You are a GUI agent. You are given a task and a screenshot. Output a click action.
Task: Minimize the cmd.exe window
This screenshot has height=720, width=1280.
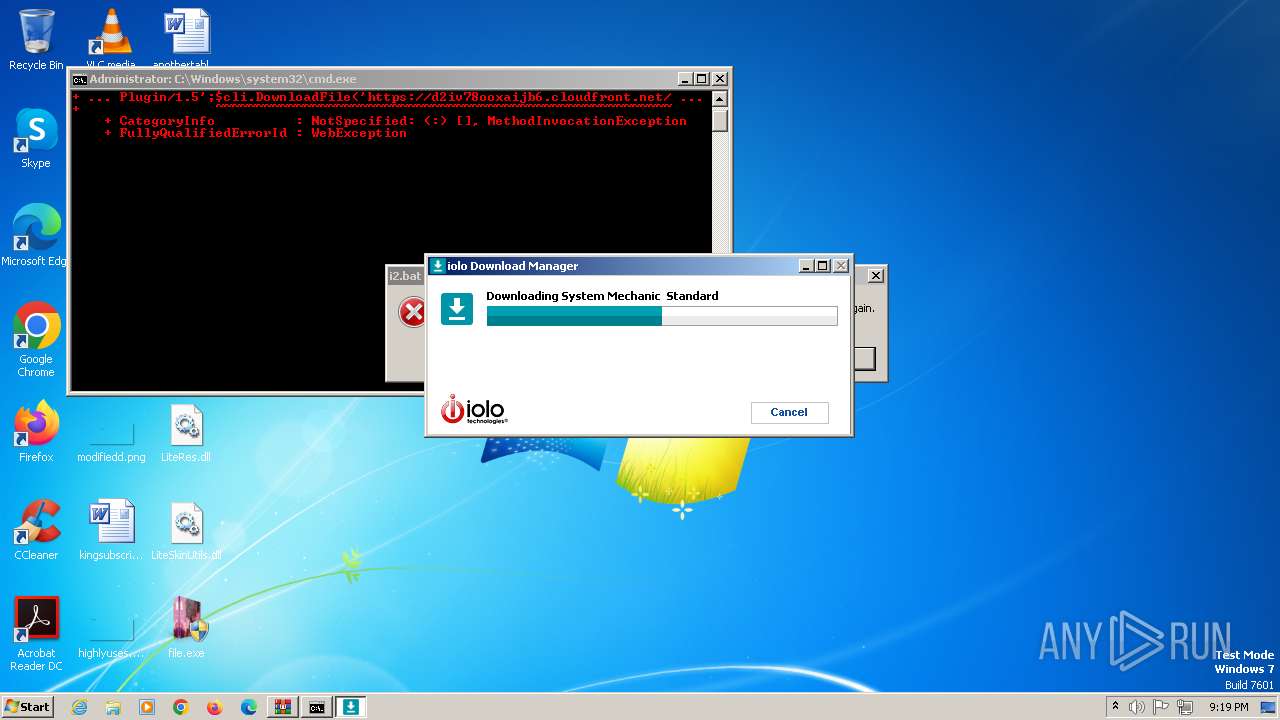coord(685,79)
